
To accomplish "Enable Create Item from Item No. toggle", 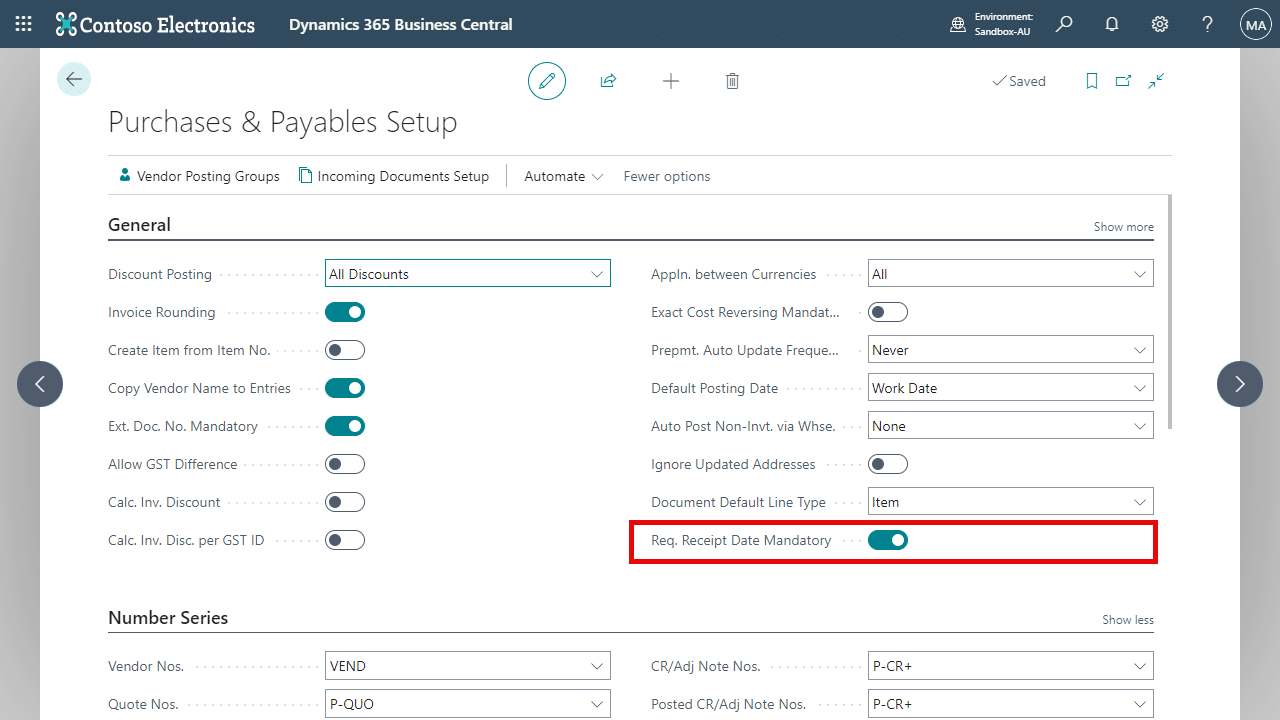I will point(345,350).
